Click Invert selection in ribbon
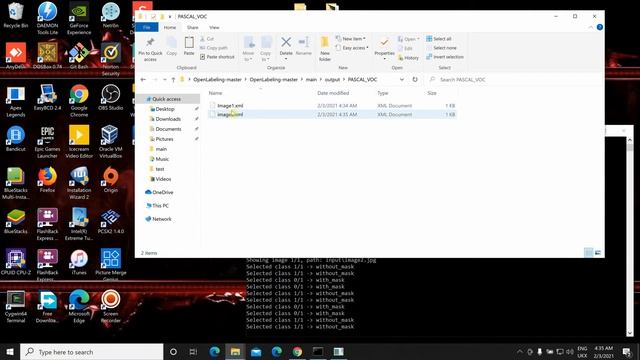Image resolution: width=640 pixels, height=360 pixels. 445,57
